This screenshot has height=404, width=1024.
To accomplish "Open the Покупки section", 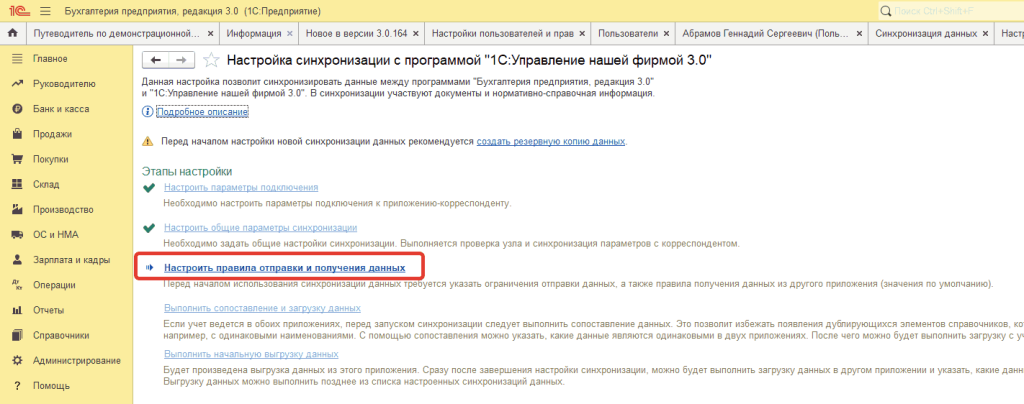I will [x=50, y=159].
